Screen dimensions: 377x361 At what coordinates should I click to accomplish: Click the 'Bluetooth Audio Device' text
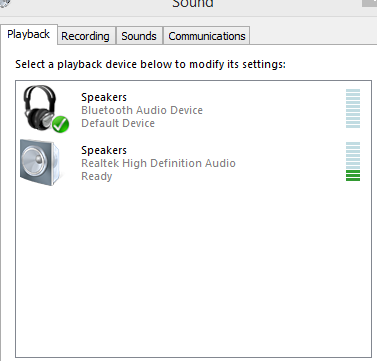tap(142, 110)
